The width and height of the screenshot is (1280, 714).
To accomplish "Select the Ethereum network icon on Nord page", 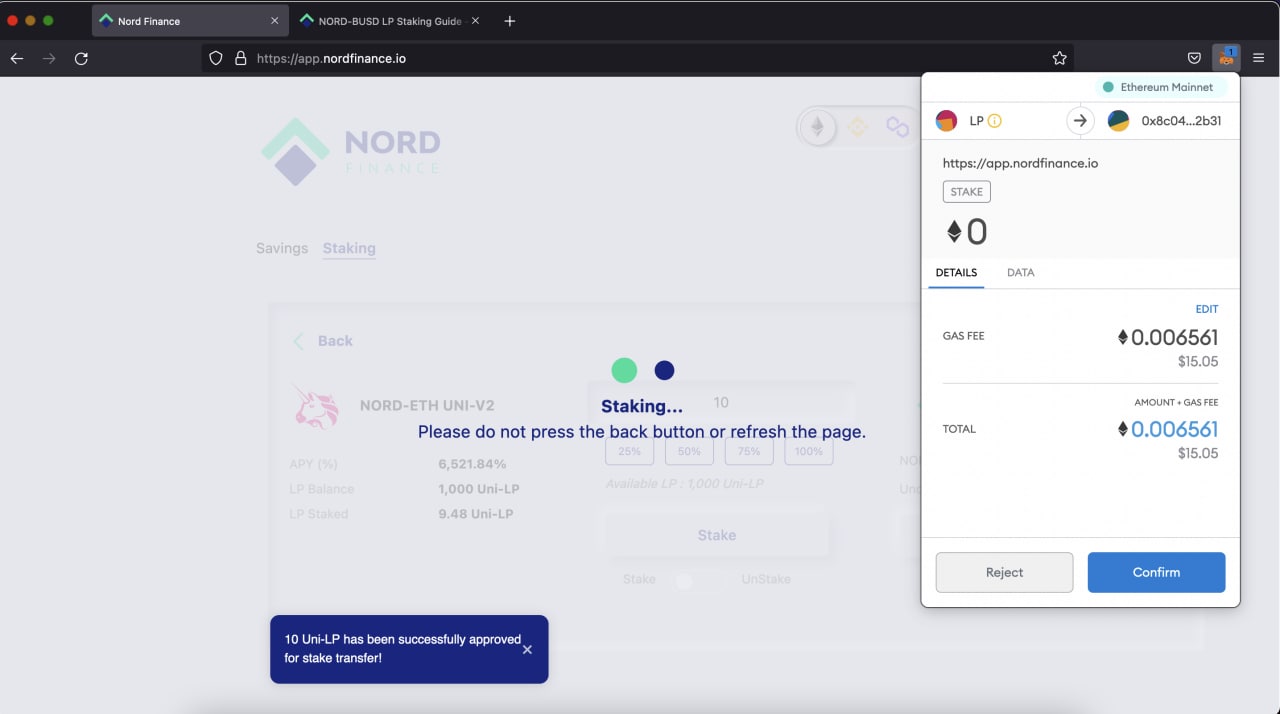I will coord(818,127).
